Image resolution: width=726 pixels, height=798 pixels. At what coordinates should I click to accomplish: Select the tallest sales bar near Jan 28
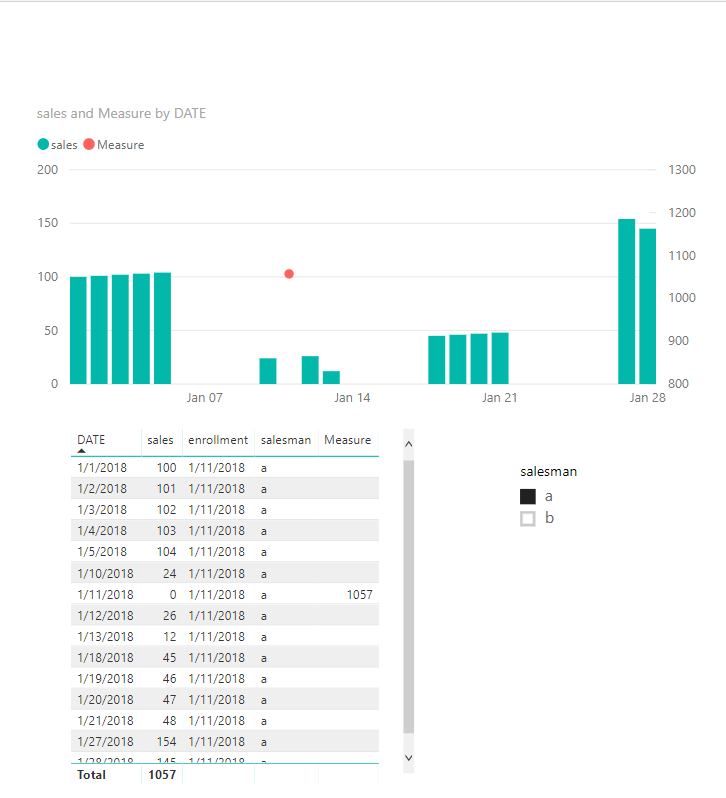pyautogui.click(x=626, y=301)
